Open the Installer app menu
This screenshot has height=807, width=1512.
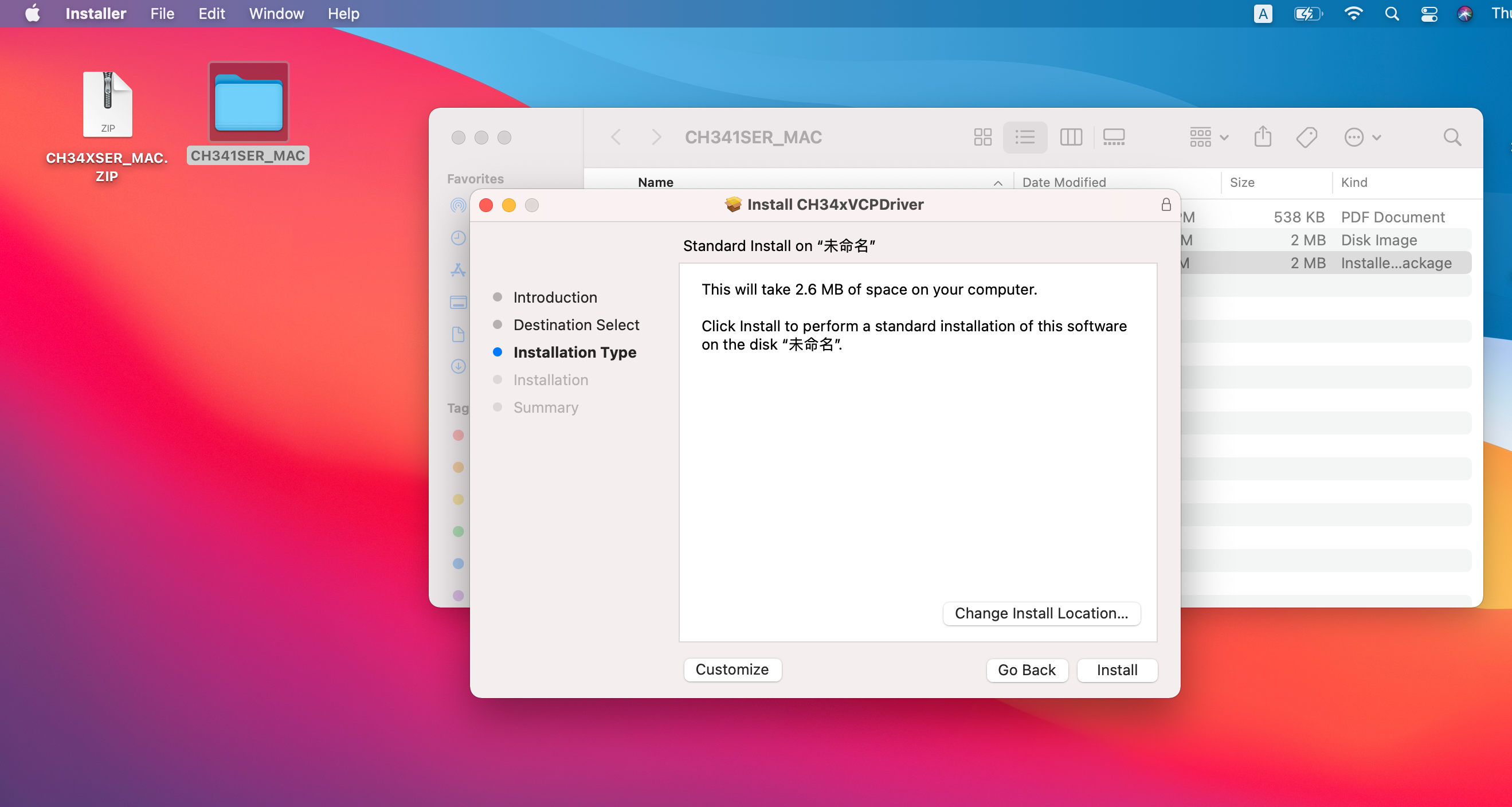pos(96,13)
